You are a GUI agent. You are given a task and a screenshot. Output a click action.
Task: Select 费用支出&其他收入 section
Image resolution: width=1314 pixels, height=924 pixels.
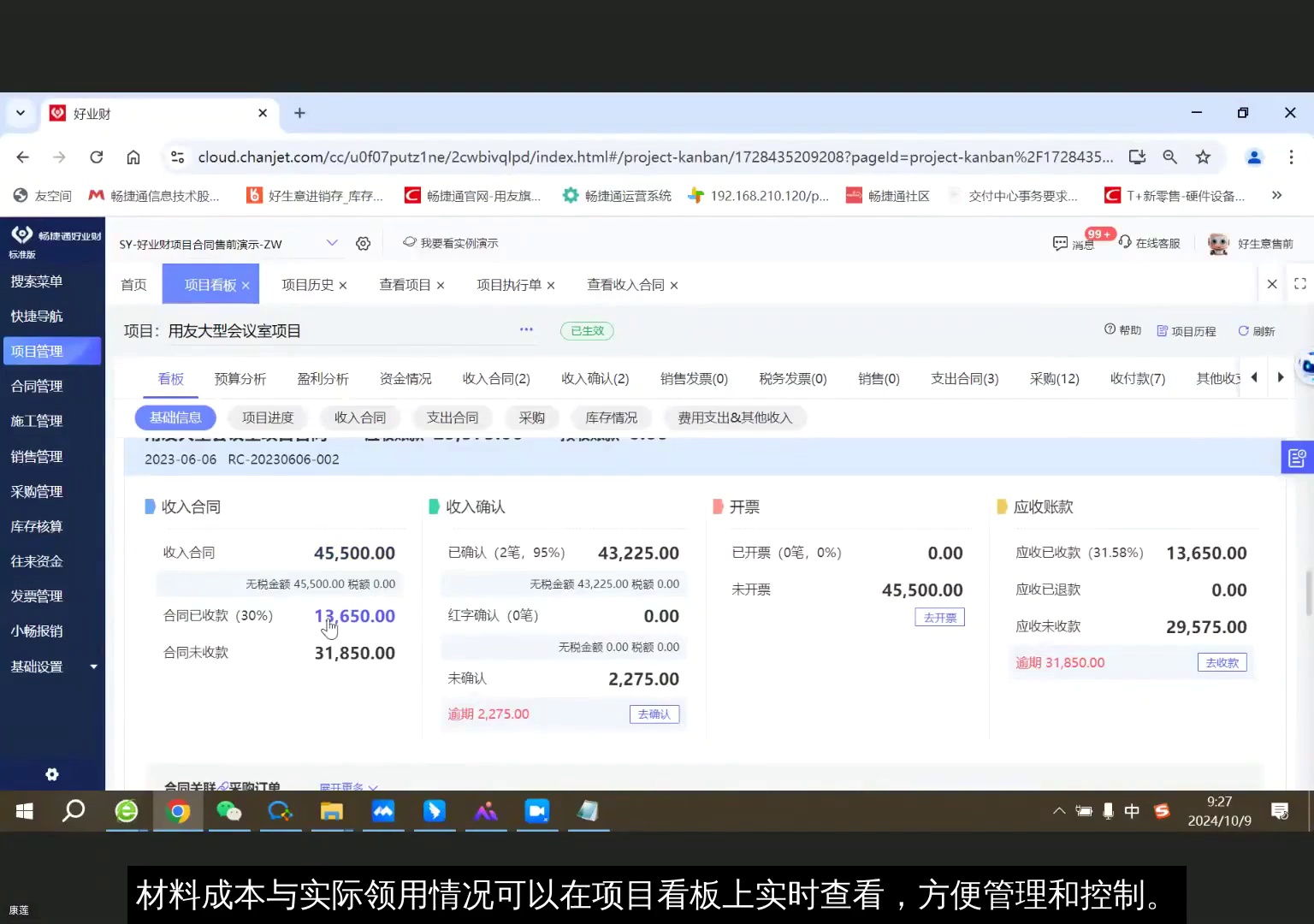pos(734,418)
